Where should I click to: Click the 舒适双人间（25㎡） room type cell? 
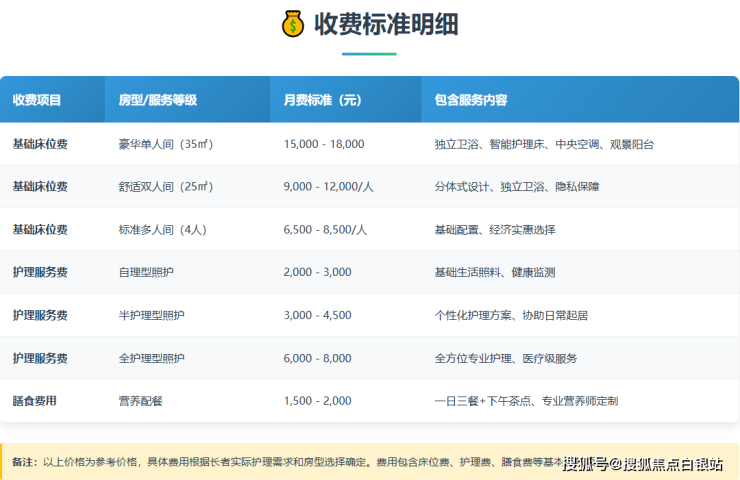coord(165,187)
